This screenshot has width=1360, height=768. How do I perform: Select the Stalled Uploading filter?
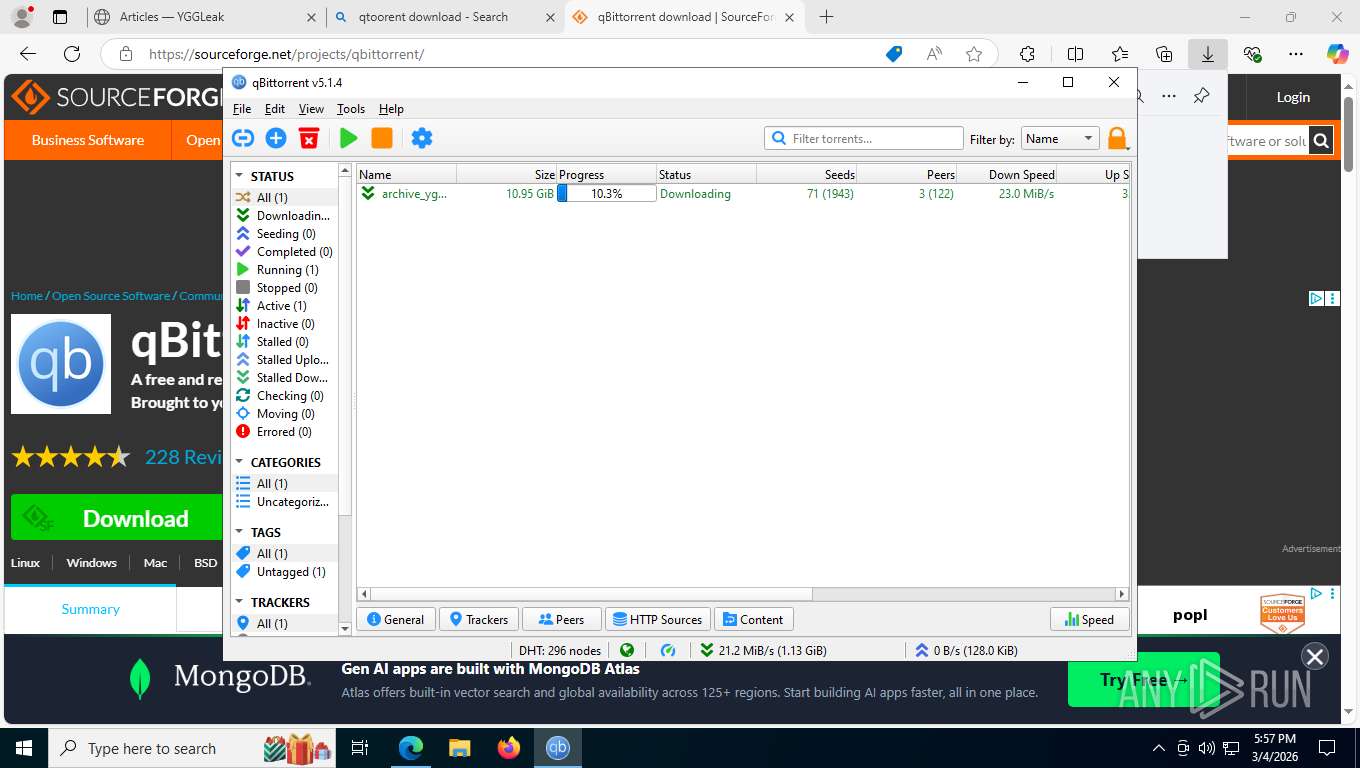(285, 360)
